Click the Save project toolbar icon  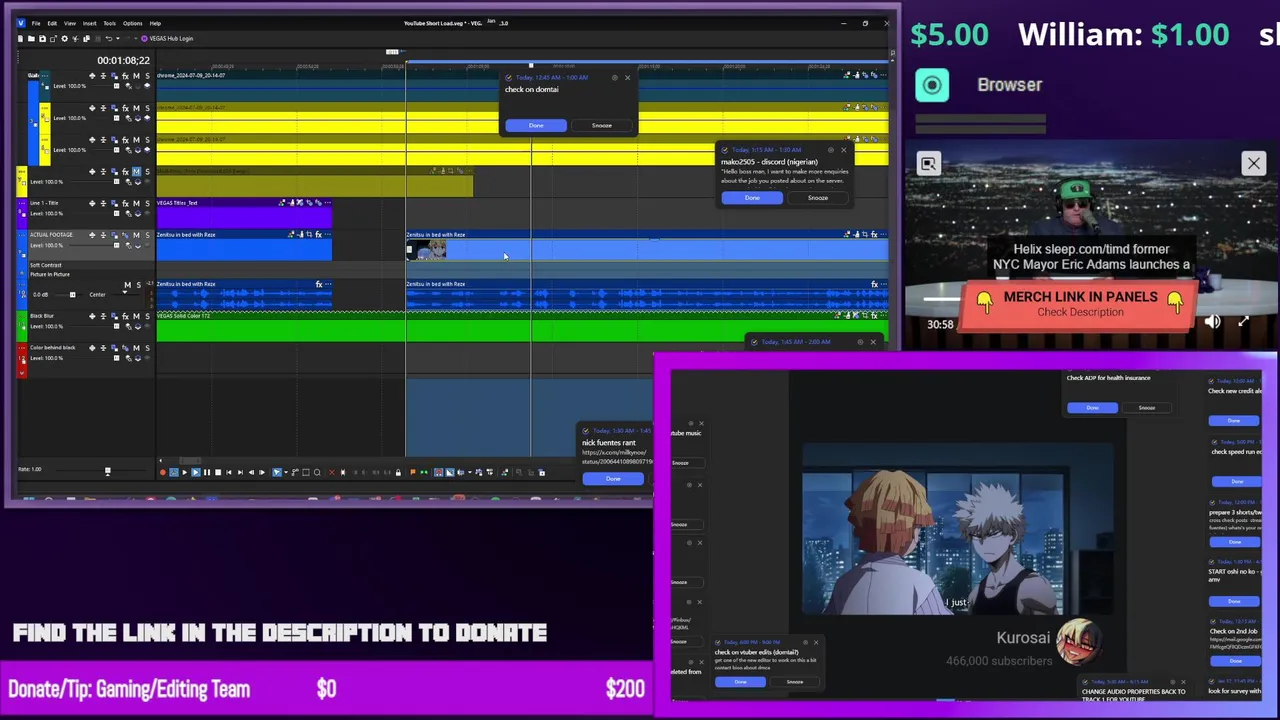pyautogui.click(x=42, y=38)
